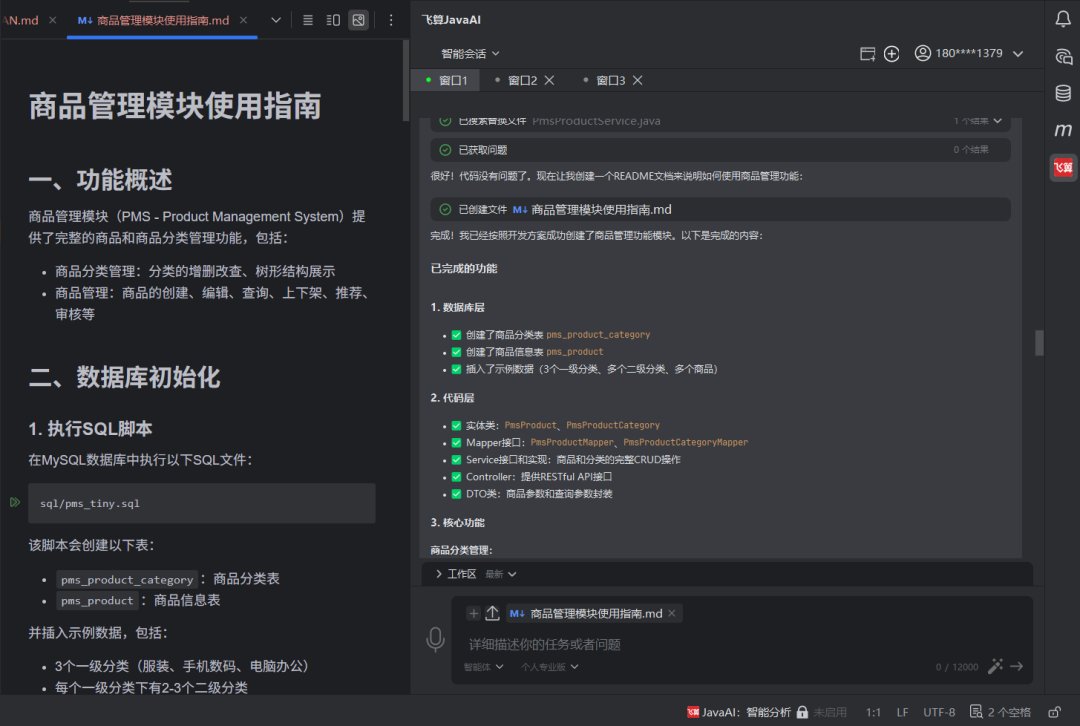Toggle checkbox for Controller item
Screen dimensions: 1080x726
tap(456, 477)
